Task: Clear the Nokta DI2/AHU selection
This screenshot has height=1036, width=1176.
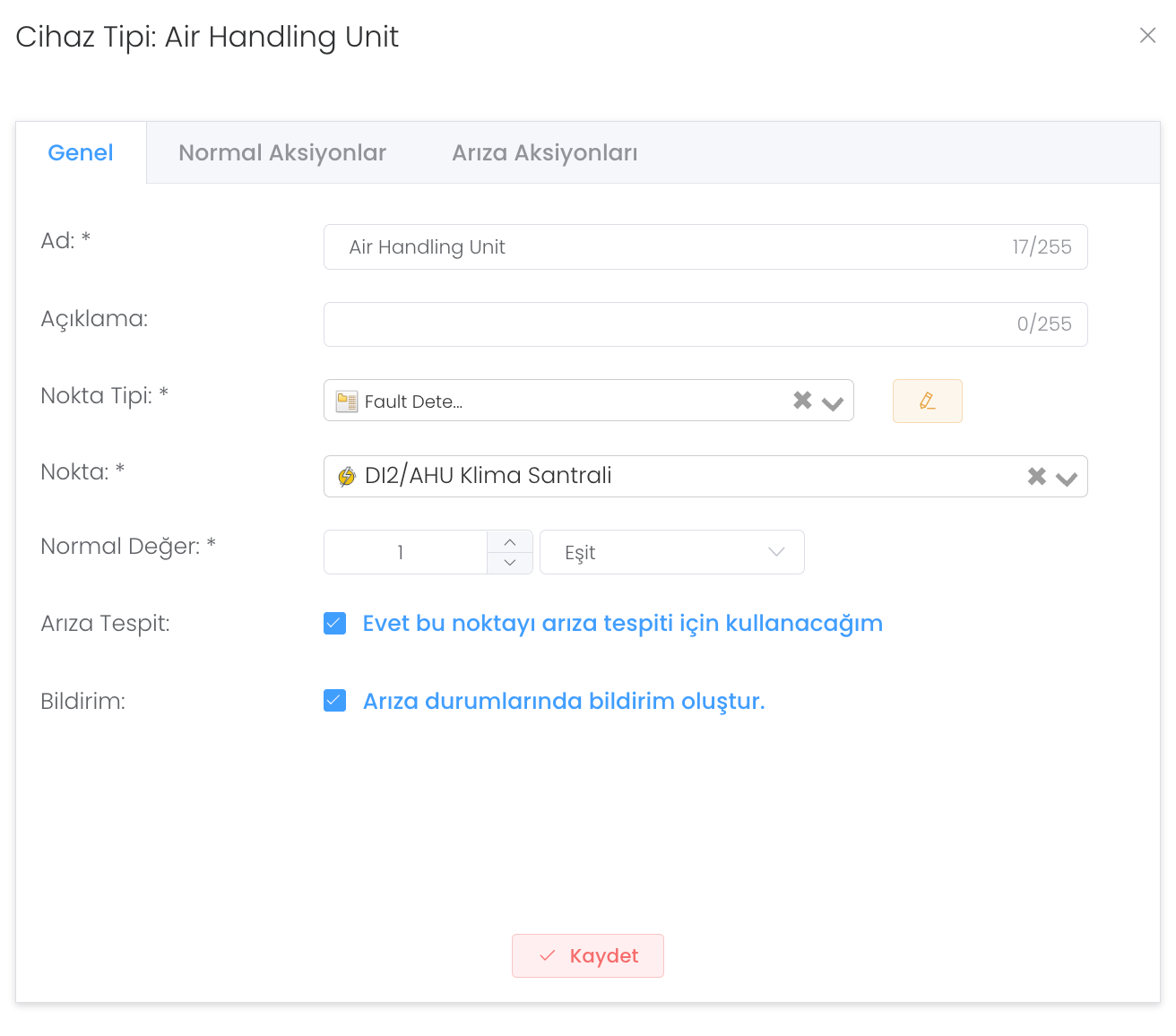Action: pyautogui.click(x=1036, y=476)
